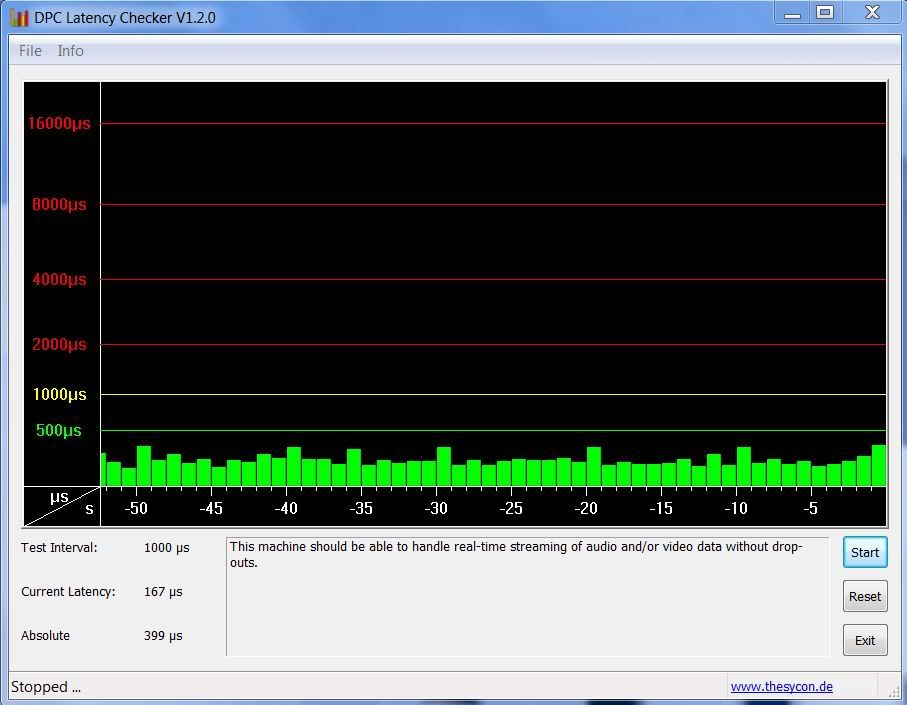This screenshot has height=705, width=907.
Task: Select the "Test Interval:" label
Action: [x=59, y=548]
